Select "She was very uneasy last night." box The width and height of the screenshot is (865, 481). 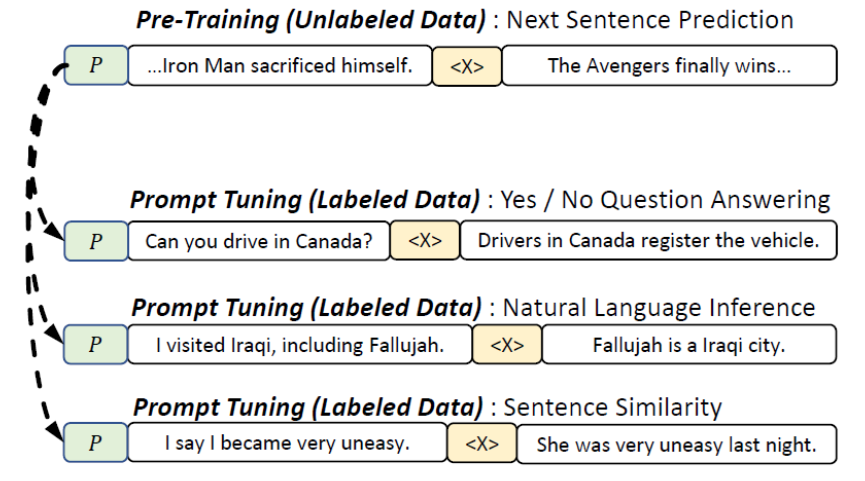point(676,443)
